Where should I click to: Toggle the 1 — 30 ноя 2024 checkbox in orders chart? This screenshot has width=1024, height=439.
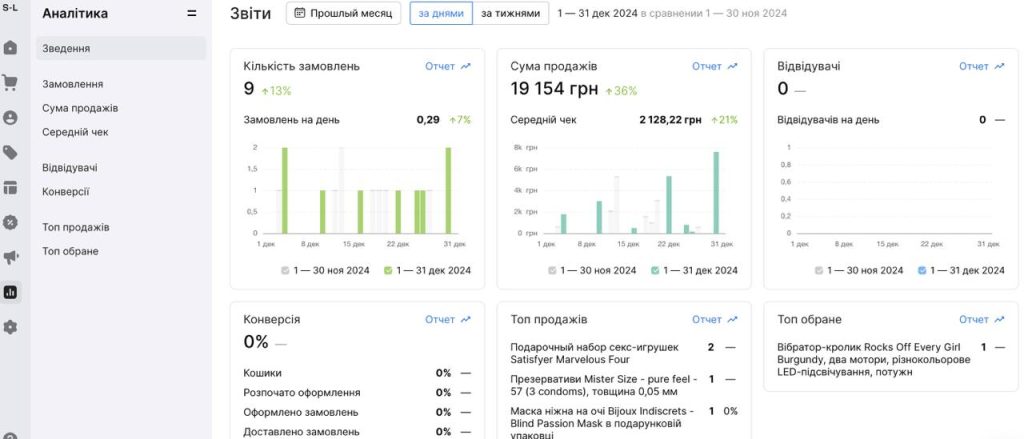point(285,270)
